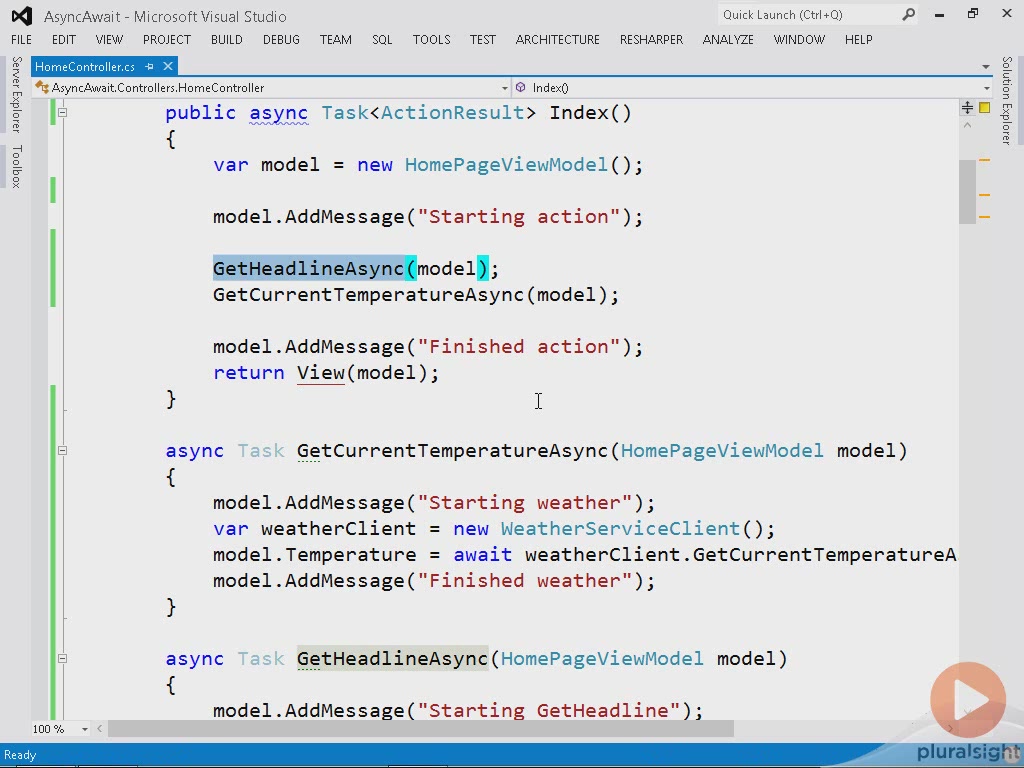The image size is (1024, 768).
Task: Collapse the Index() method outline
Action: click(x=63, y=112)
